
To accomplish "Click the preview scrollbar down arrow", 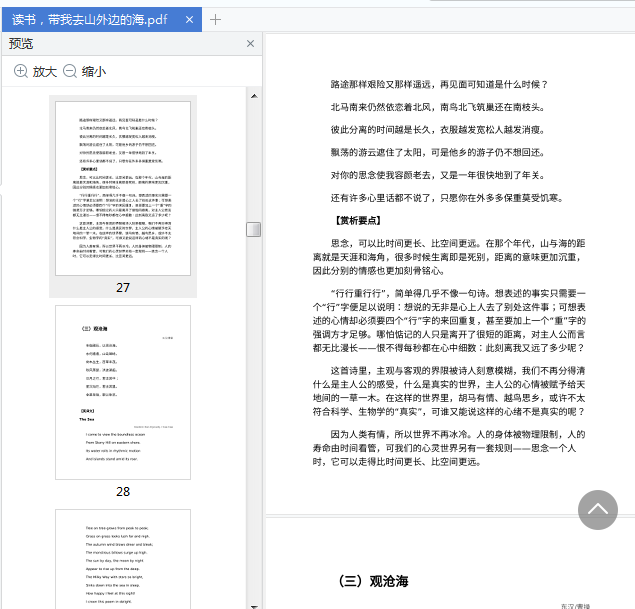I will coord(254,606).
